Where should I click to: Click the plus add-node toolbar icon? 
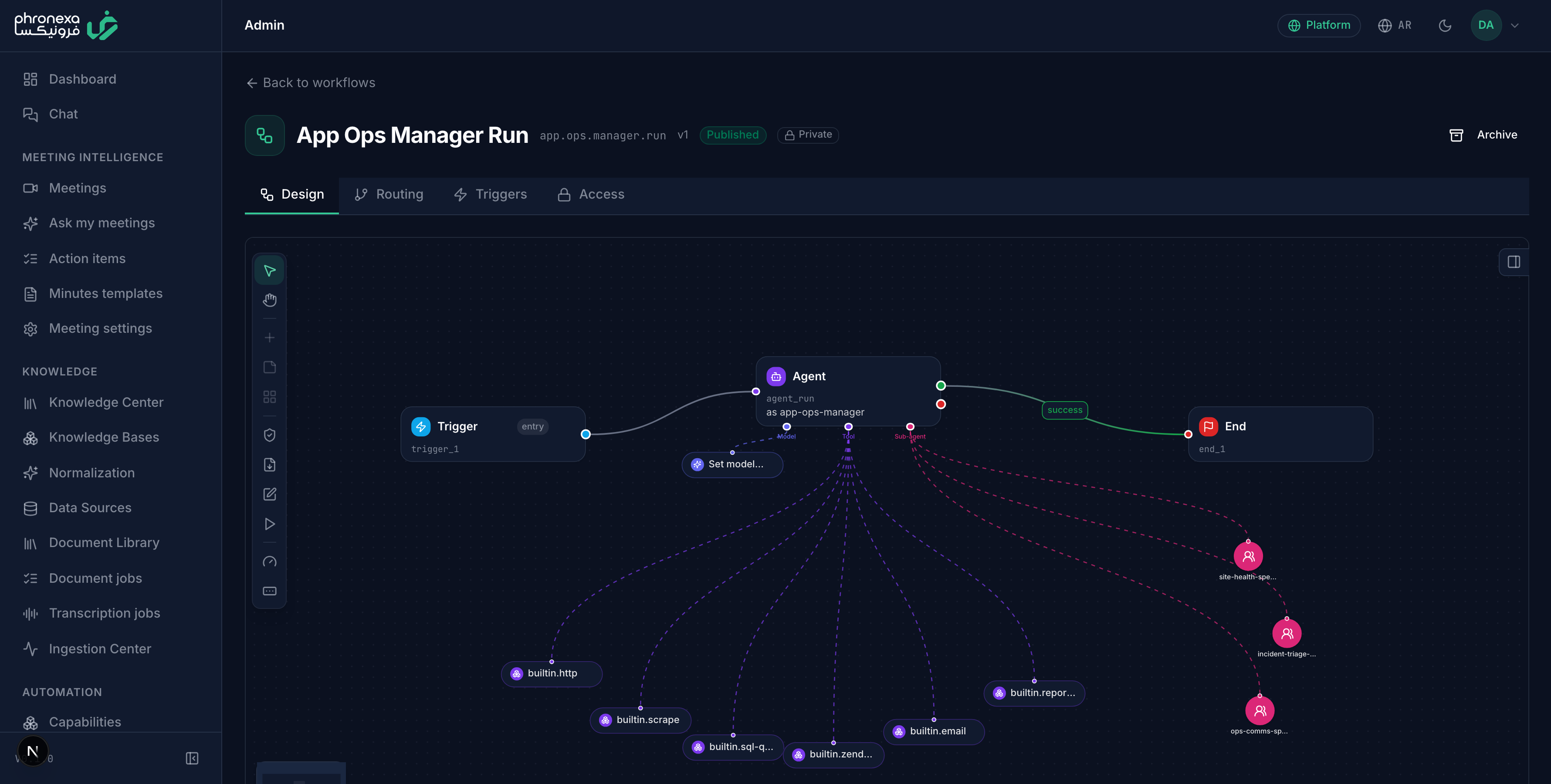tap(269, 337)
